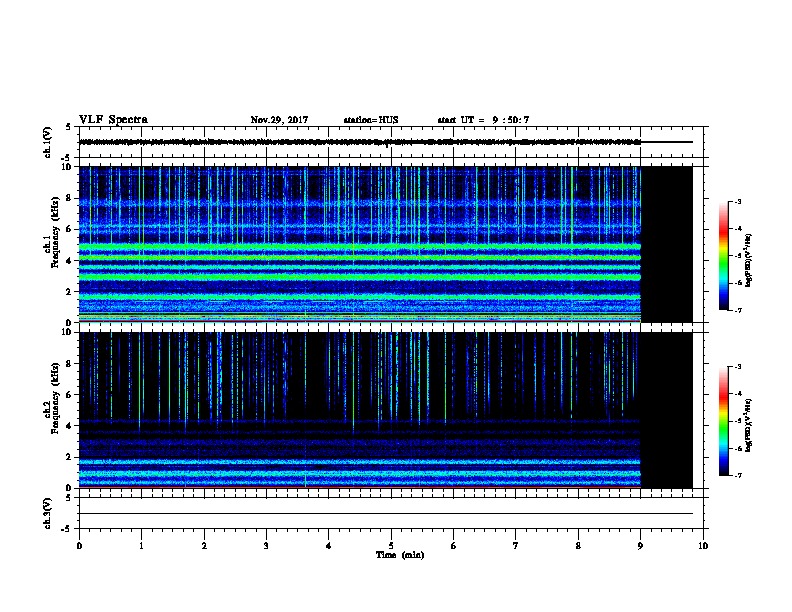
Task: Click the ch.2 frequency axis "6" tick label
Action: tap(70, 394)
